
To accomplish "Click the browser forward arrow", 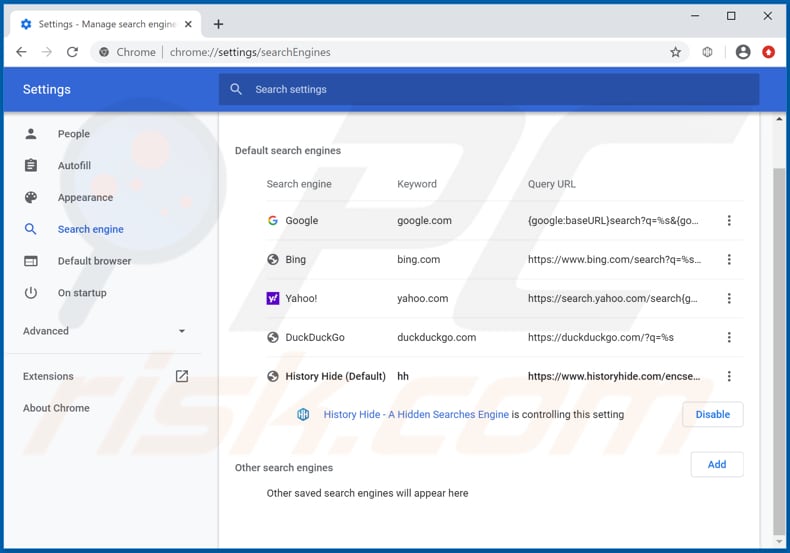I will [x=46, y=52].
